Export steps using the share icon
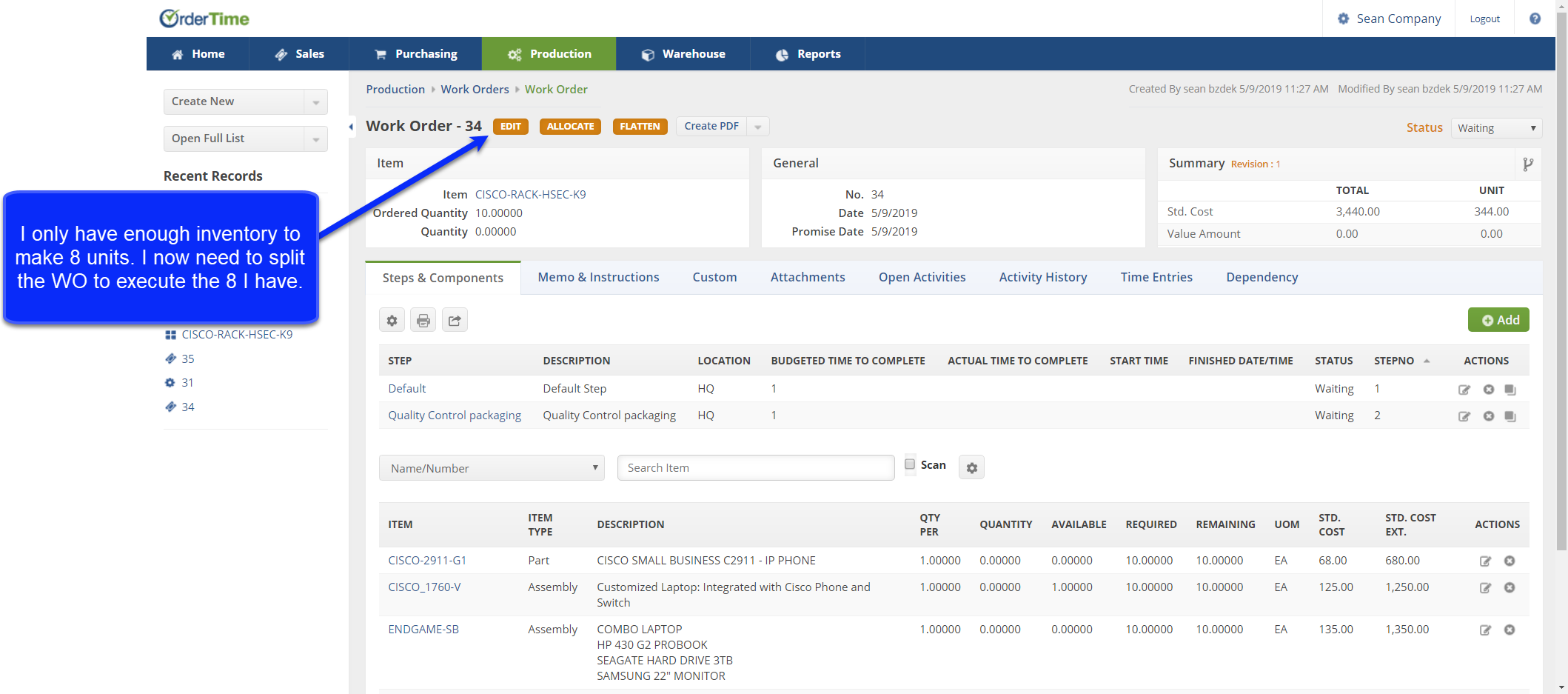The height and width of the screenshot is (694, 1568). tap(455, 320)
